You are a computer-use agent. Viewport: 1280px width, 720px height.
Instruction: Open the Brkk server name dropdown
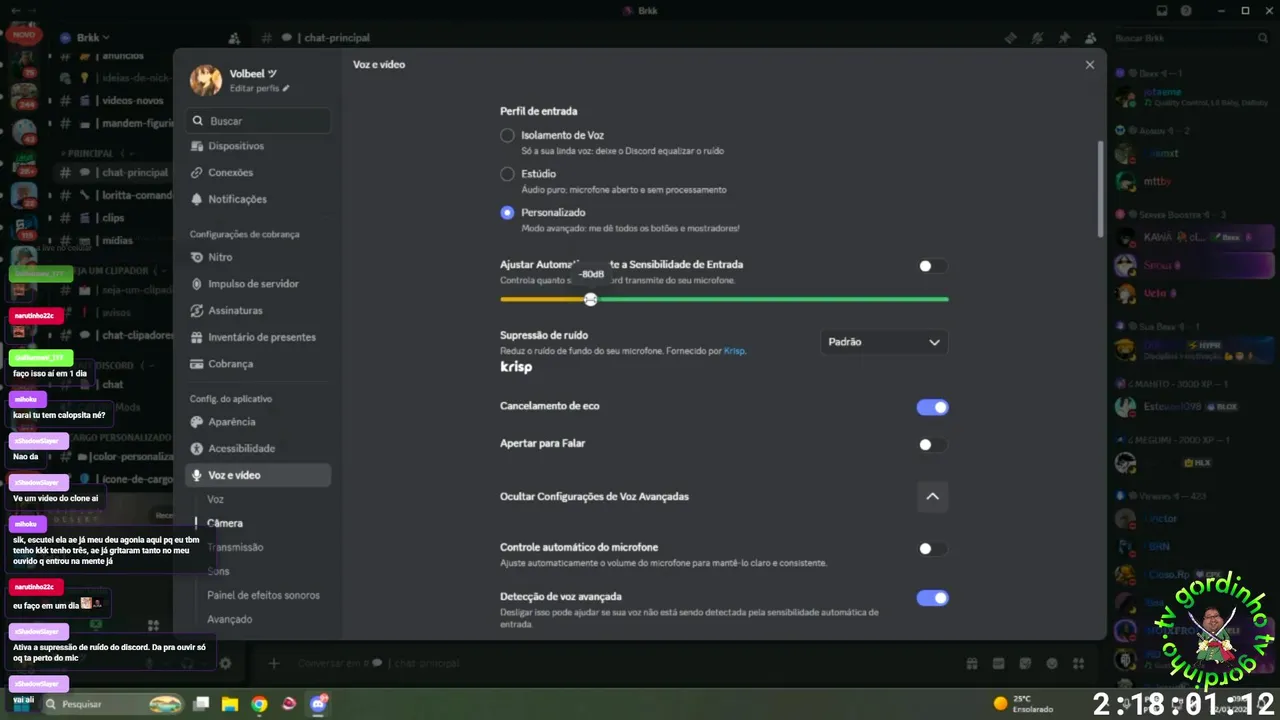pos(93,38)
